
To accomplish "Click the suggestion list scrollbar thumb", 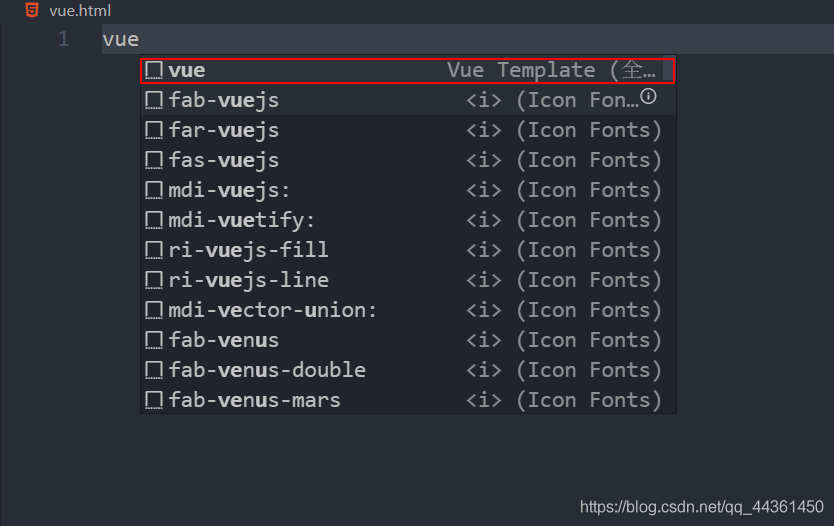I will pos(669,70).
